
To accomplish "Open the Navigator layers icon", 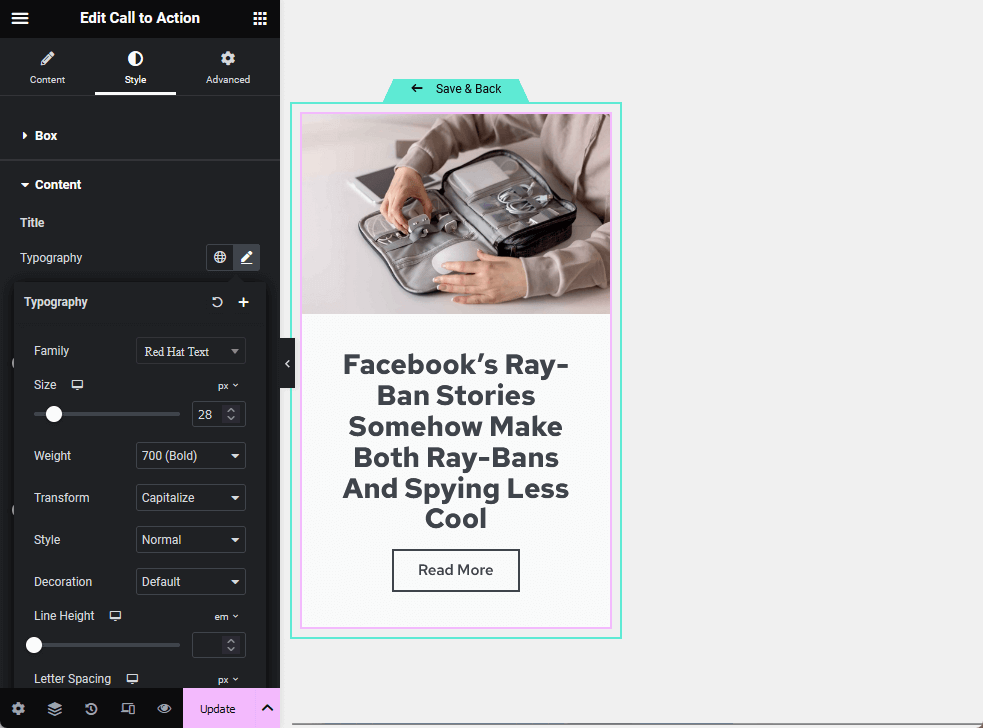I will coord(55,709).
